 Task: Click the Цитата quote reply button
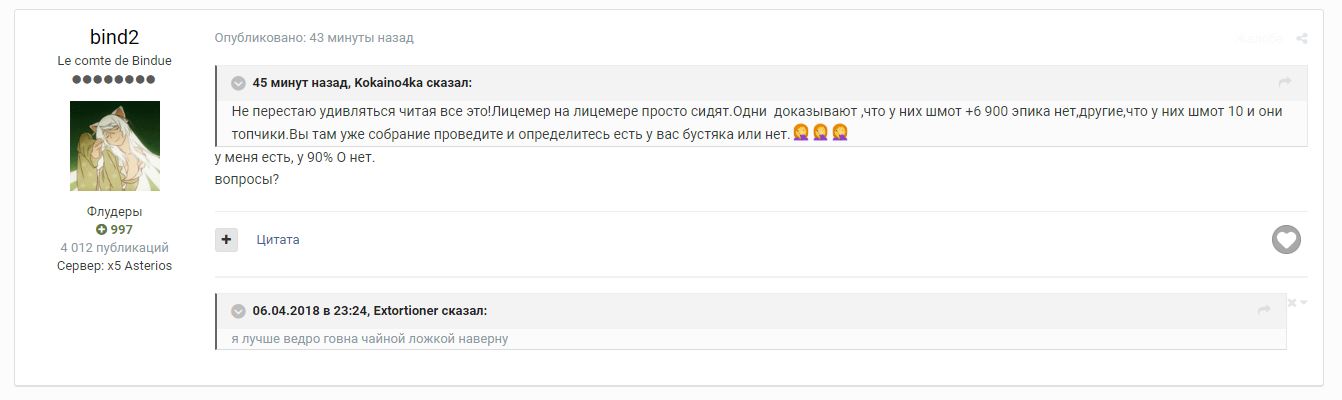[278, 240]
